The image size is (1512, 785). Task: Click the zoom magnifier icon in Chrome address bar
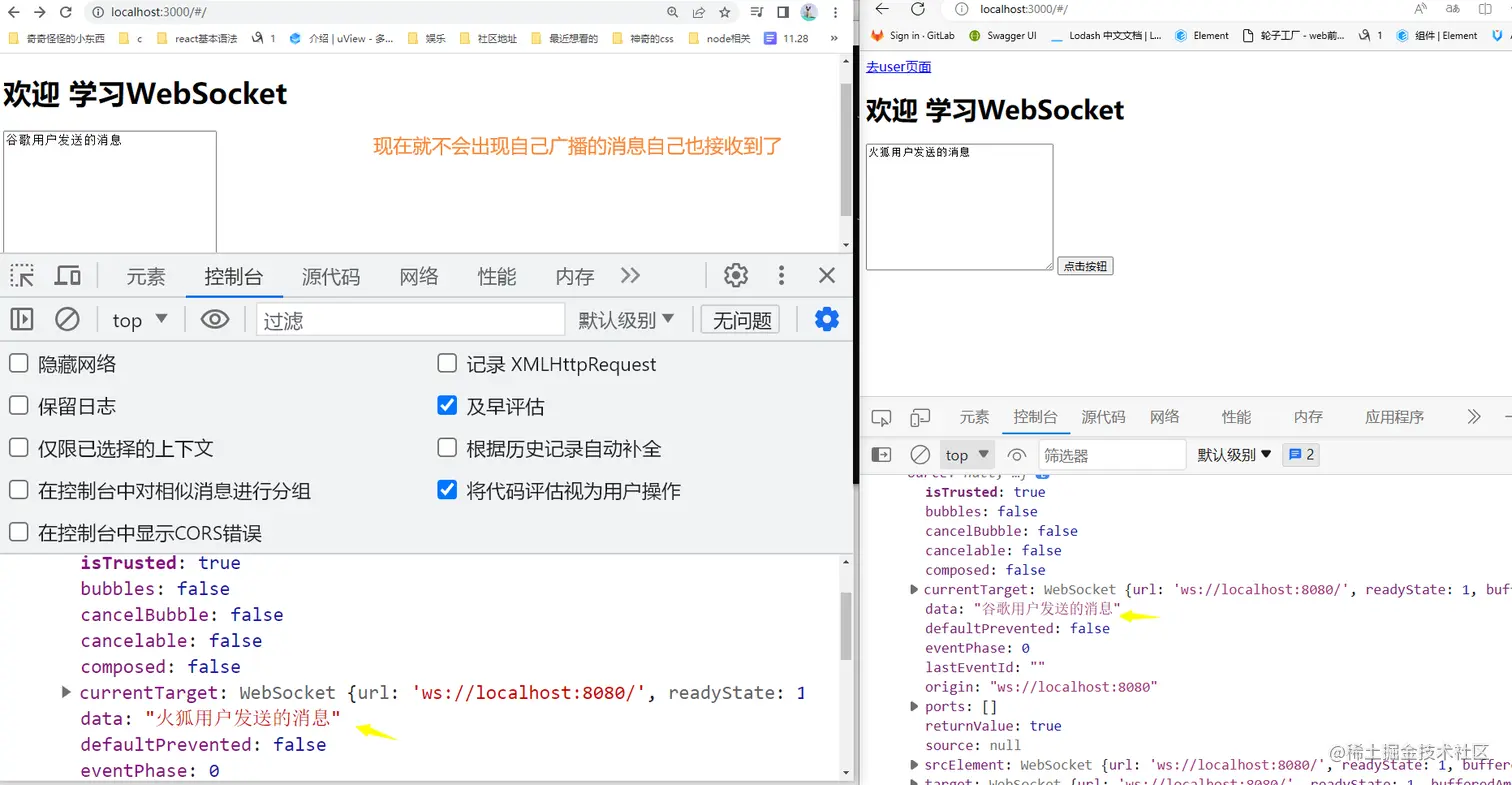[x=673, y=12]
